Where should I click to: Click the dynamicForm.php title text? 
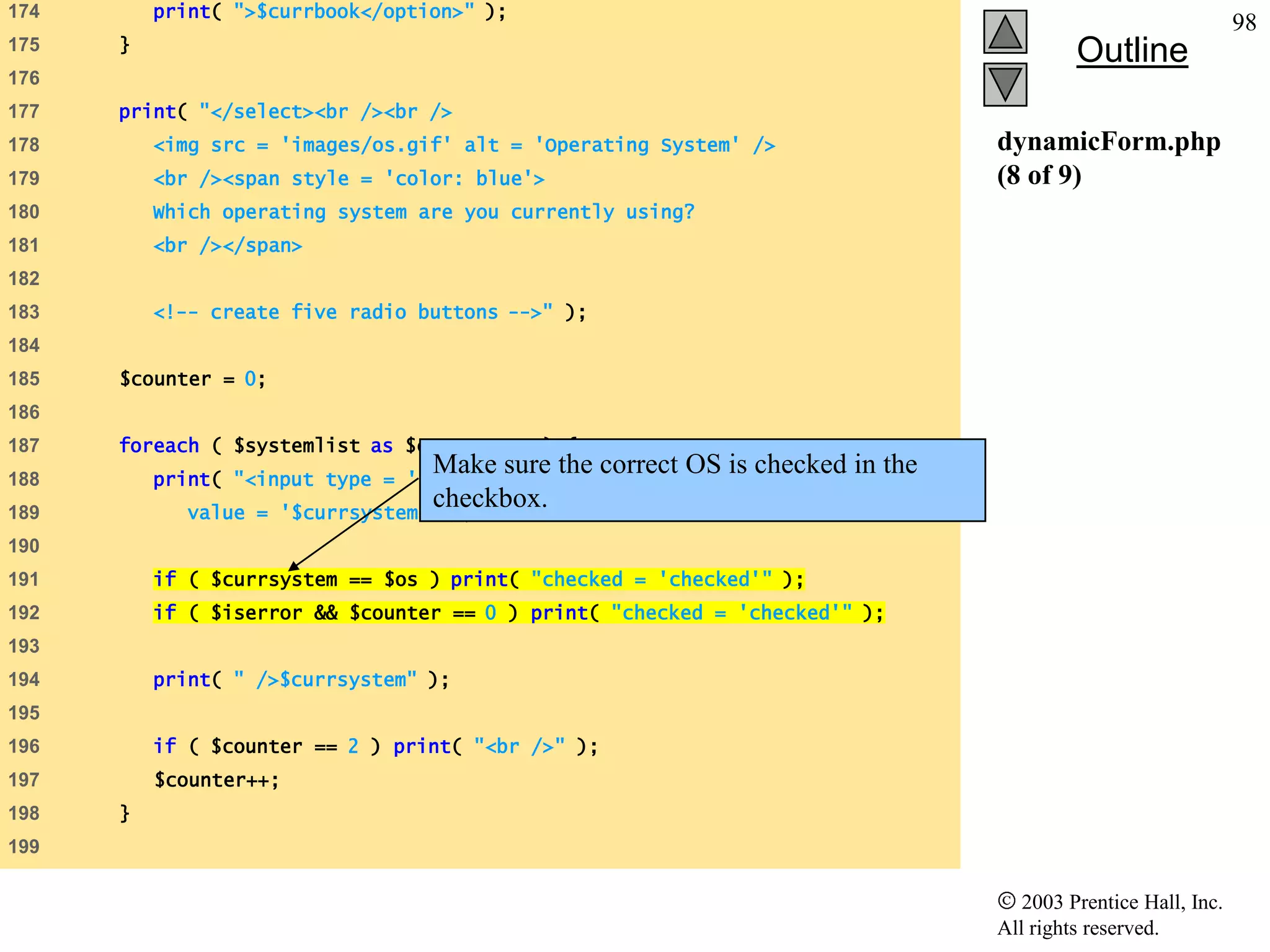coord(1108,142)
